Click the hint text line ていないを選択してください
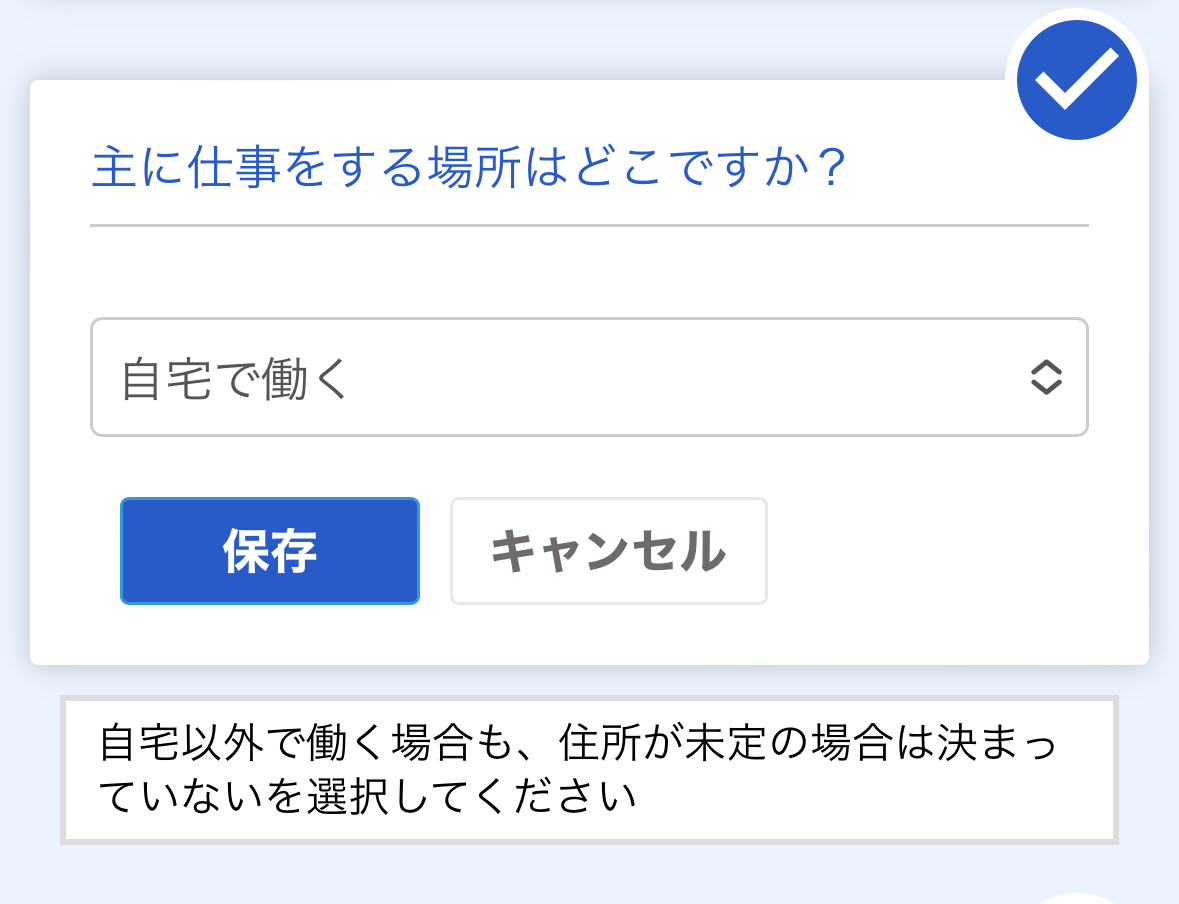Viewport: 1179px width, 904px height. 369,798
